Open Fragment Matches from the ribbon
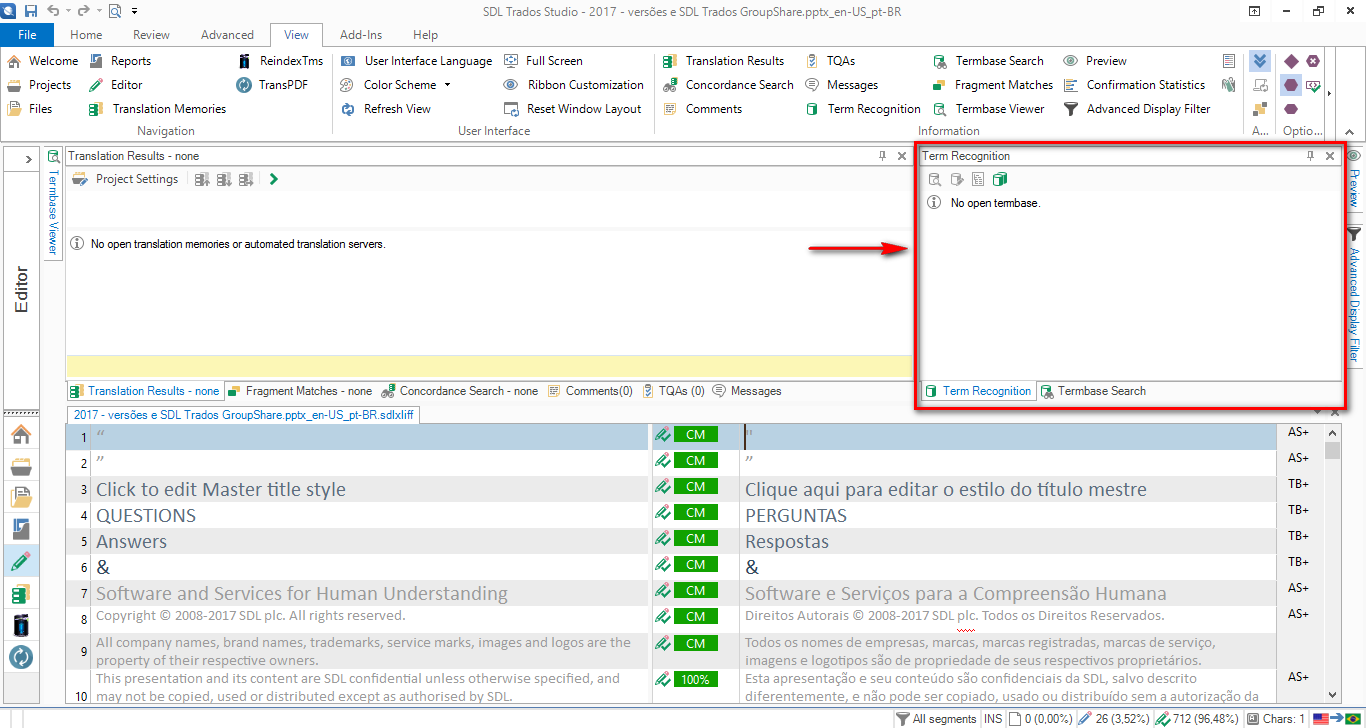1366x728 pixels. click(992, 85)
